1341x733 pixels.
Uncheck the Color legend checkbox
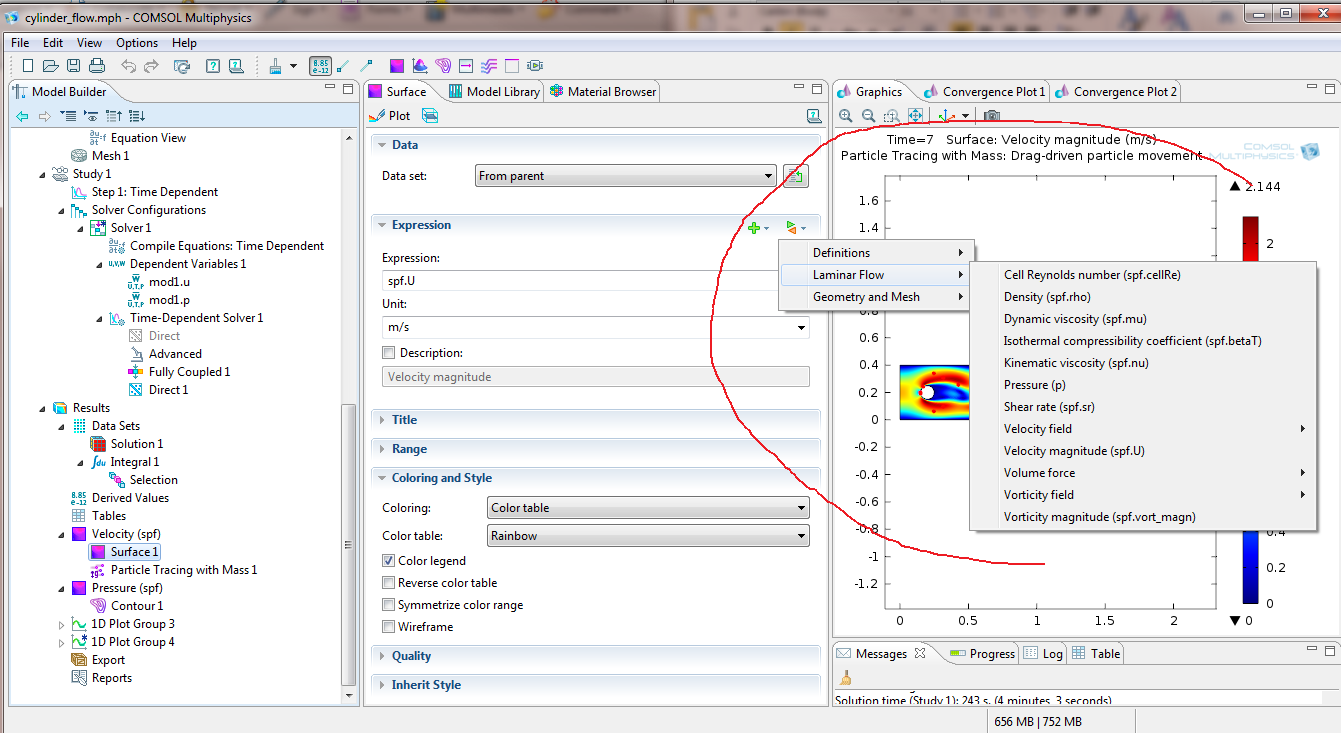(x=389, y=561)
